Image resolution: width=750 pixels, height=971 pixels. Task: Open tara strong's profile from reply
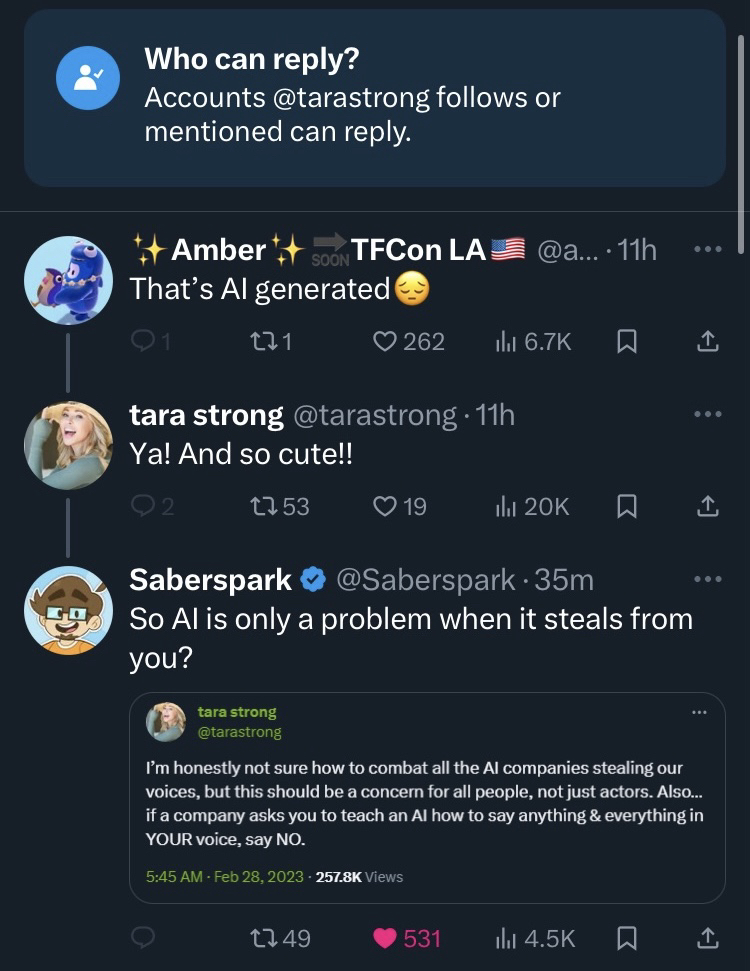point(207,415)
